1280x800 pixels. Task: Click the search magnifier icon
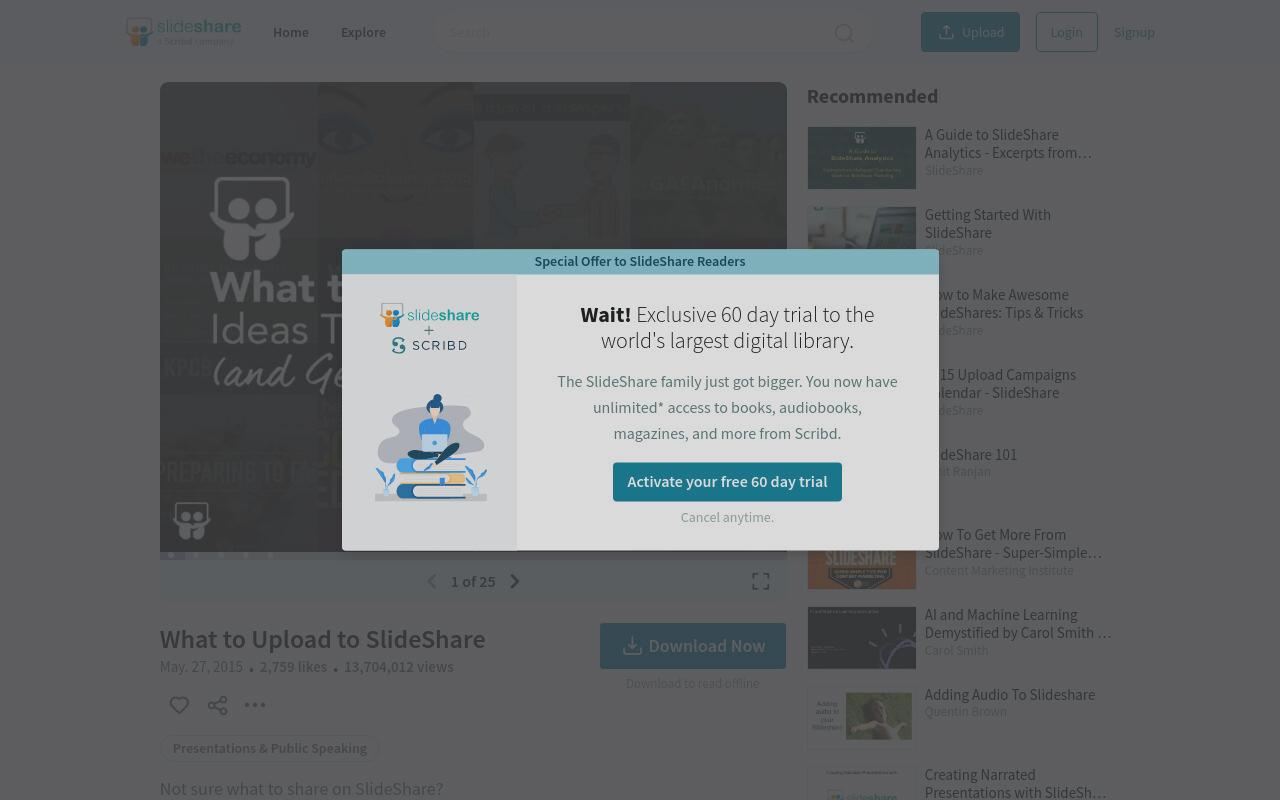coord(844,33)
